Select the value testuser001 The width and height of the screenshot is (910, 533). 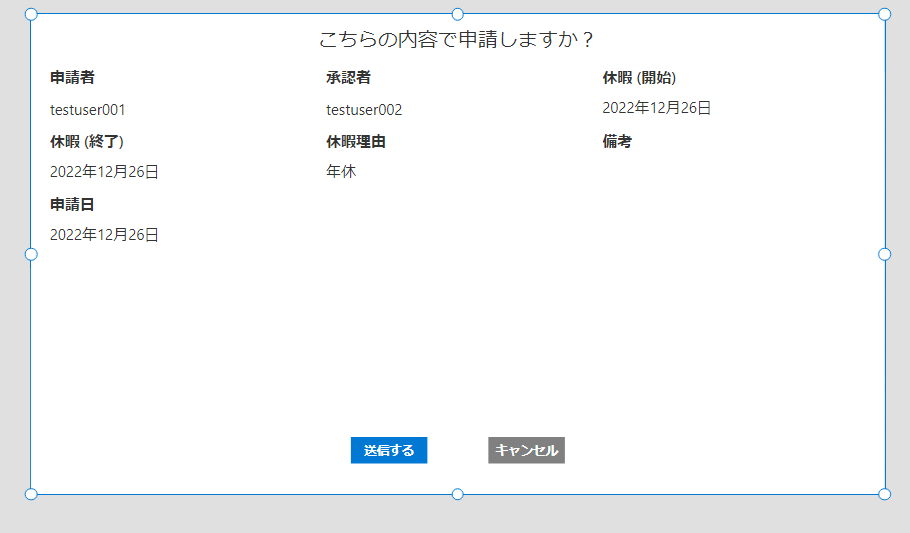(x=88, y=110)
